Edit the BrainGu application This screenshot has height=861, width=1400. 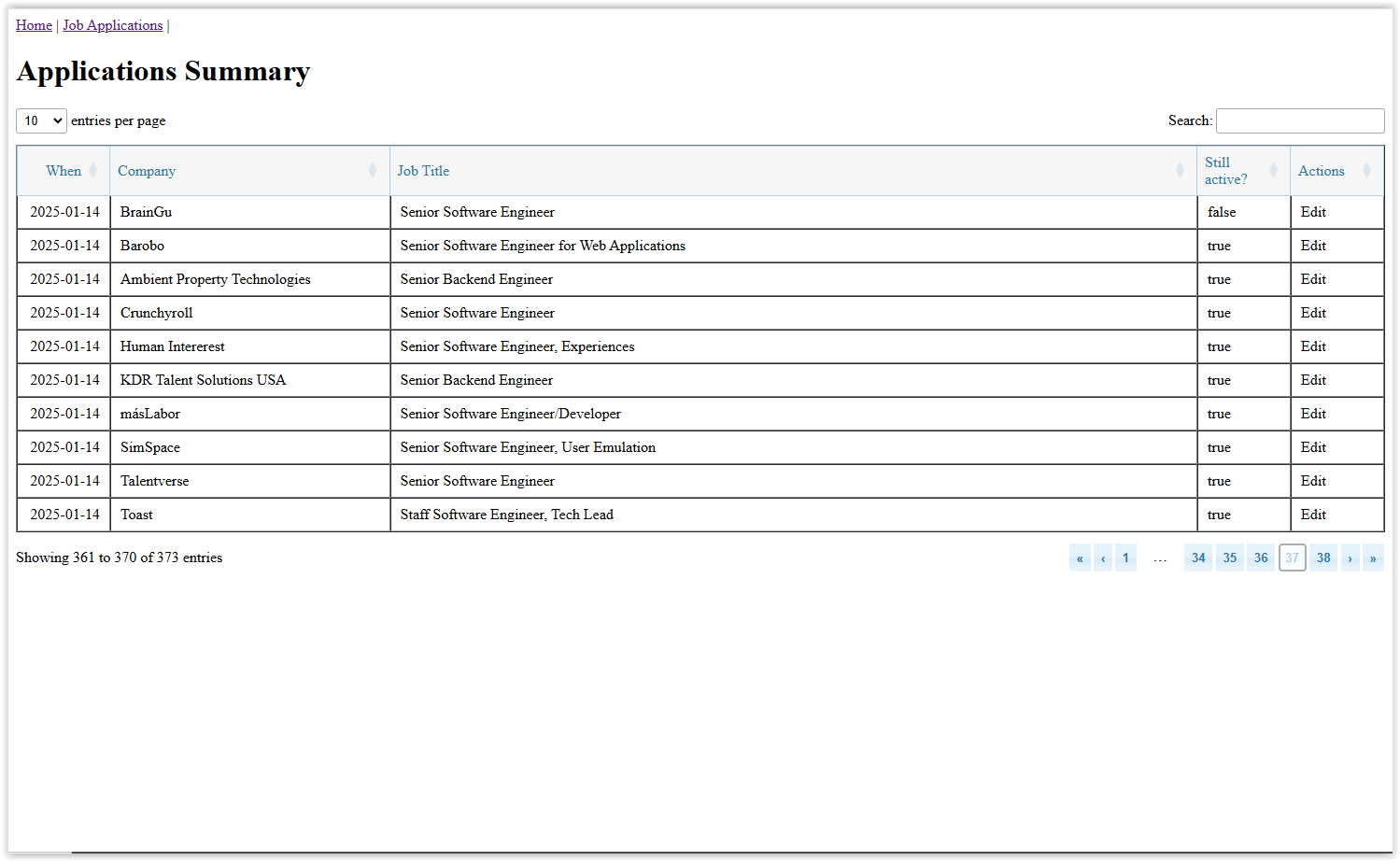[x=1313, y=212]
